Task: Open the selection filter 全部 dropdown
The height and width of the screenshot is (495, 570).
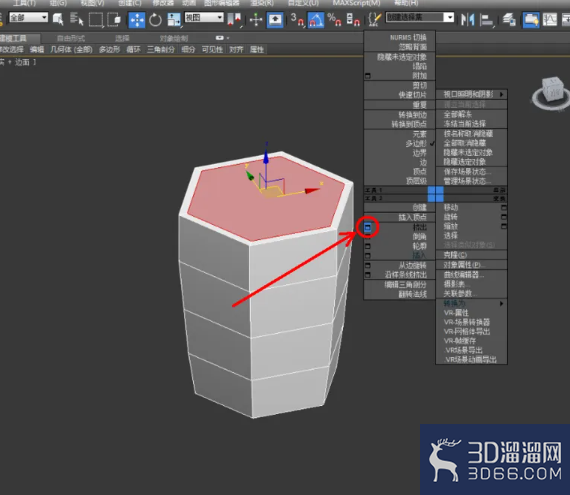Action: (28, 17)
